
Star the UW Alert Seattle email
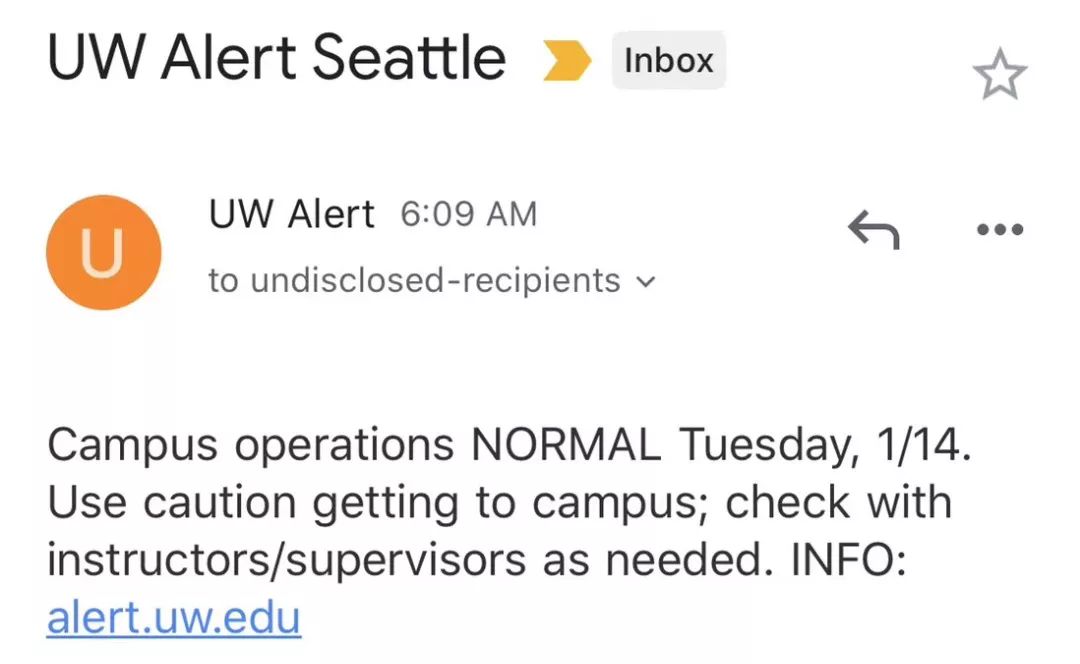pyautogui.click(x=999, y=77)
